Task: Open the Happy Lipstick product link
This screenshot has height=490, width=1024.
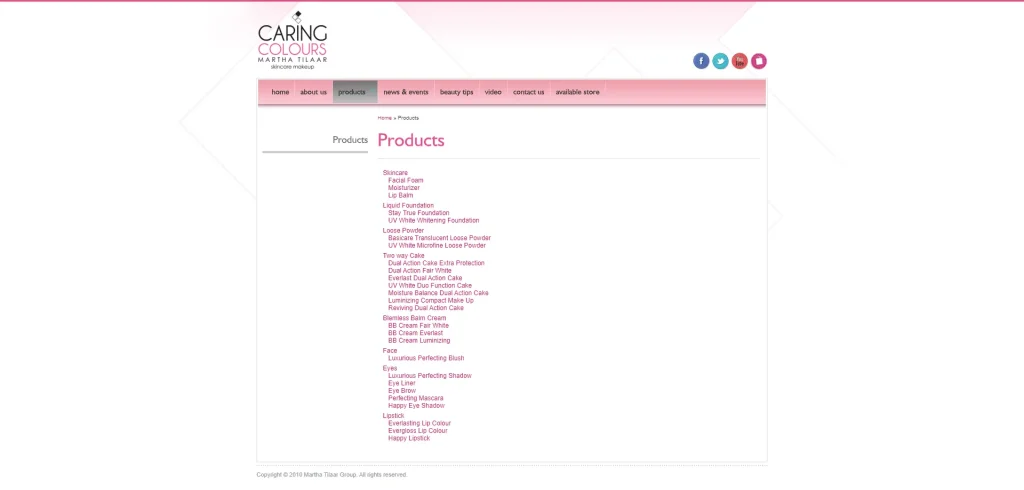Action: [409, 438]
